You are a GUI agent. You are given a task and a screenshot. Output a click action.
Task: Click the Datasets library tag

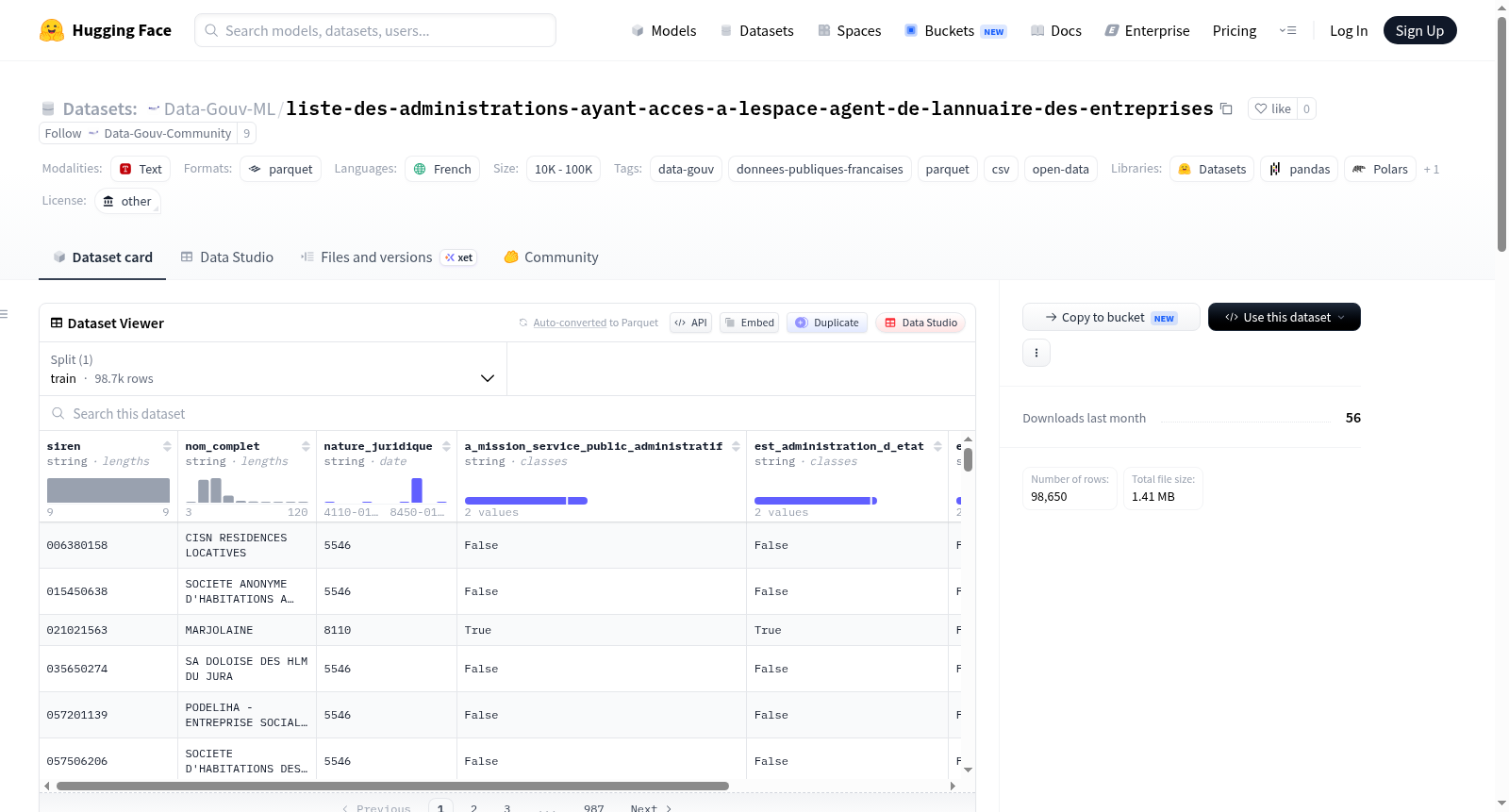coord(1212,169)
